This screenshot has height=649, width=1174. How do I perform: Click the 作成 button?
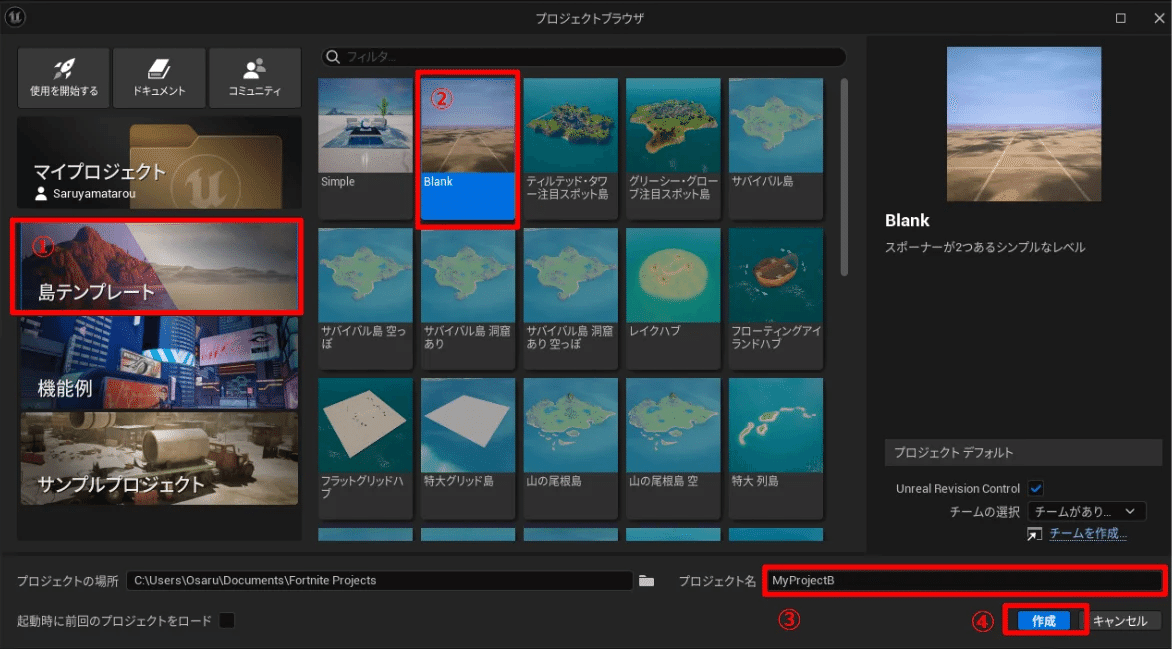click(x=1044, y=621)
